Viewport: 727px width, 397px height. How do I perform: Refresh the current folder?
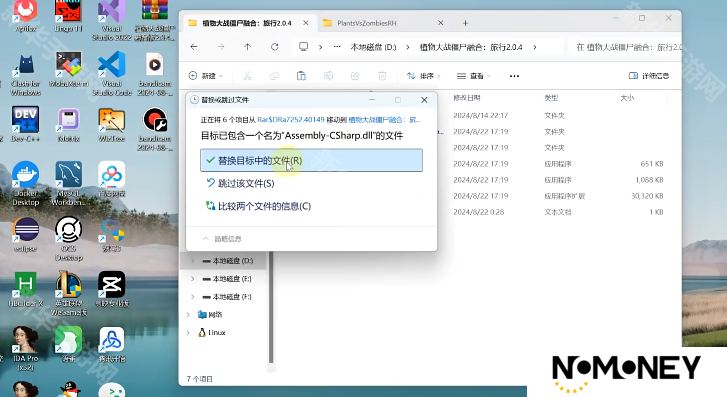(274, 47)
